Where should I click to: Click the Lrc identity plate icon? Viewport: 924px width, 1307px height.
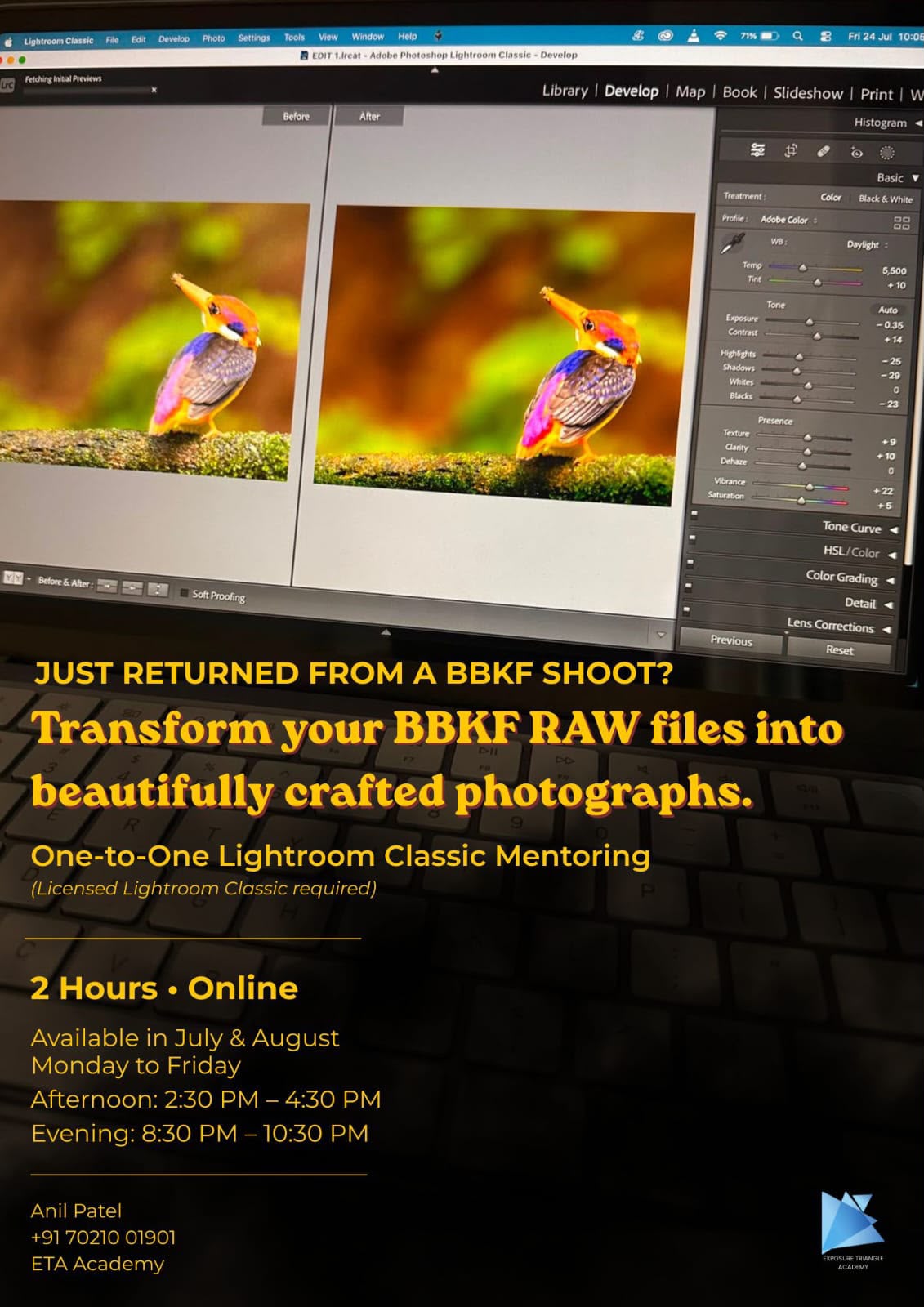pyautogui.click(x=7, y=84)
